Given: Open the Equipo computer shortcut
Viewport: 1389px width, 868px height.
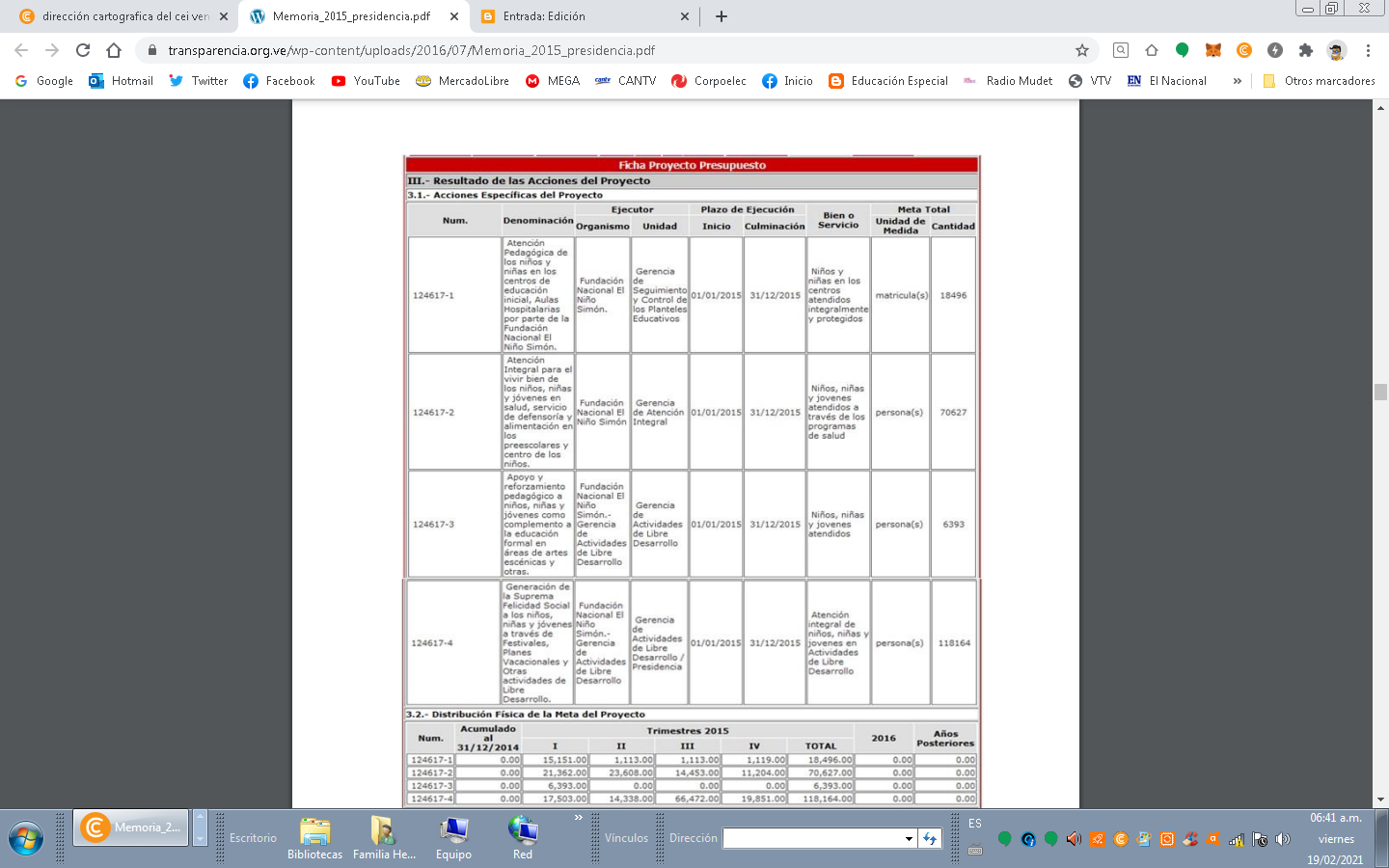Looking at the screenshot, I should tap(453, 838).
